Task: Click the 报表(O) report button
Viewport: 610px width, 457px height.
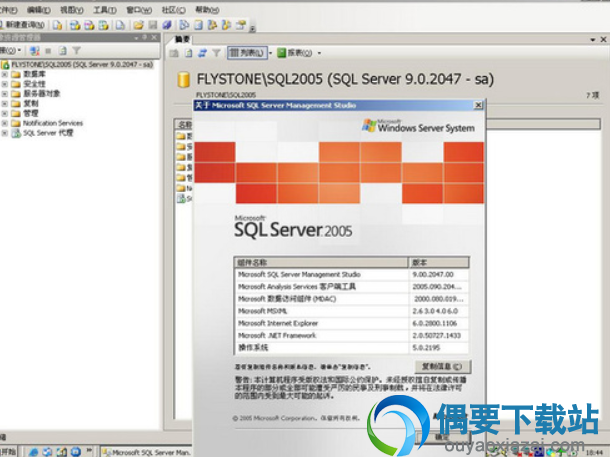Action: point(294,53)
